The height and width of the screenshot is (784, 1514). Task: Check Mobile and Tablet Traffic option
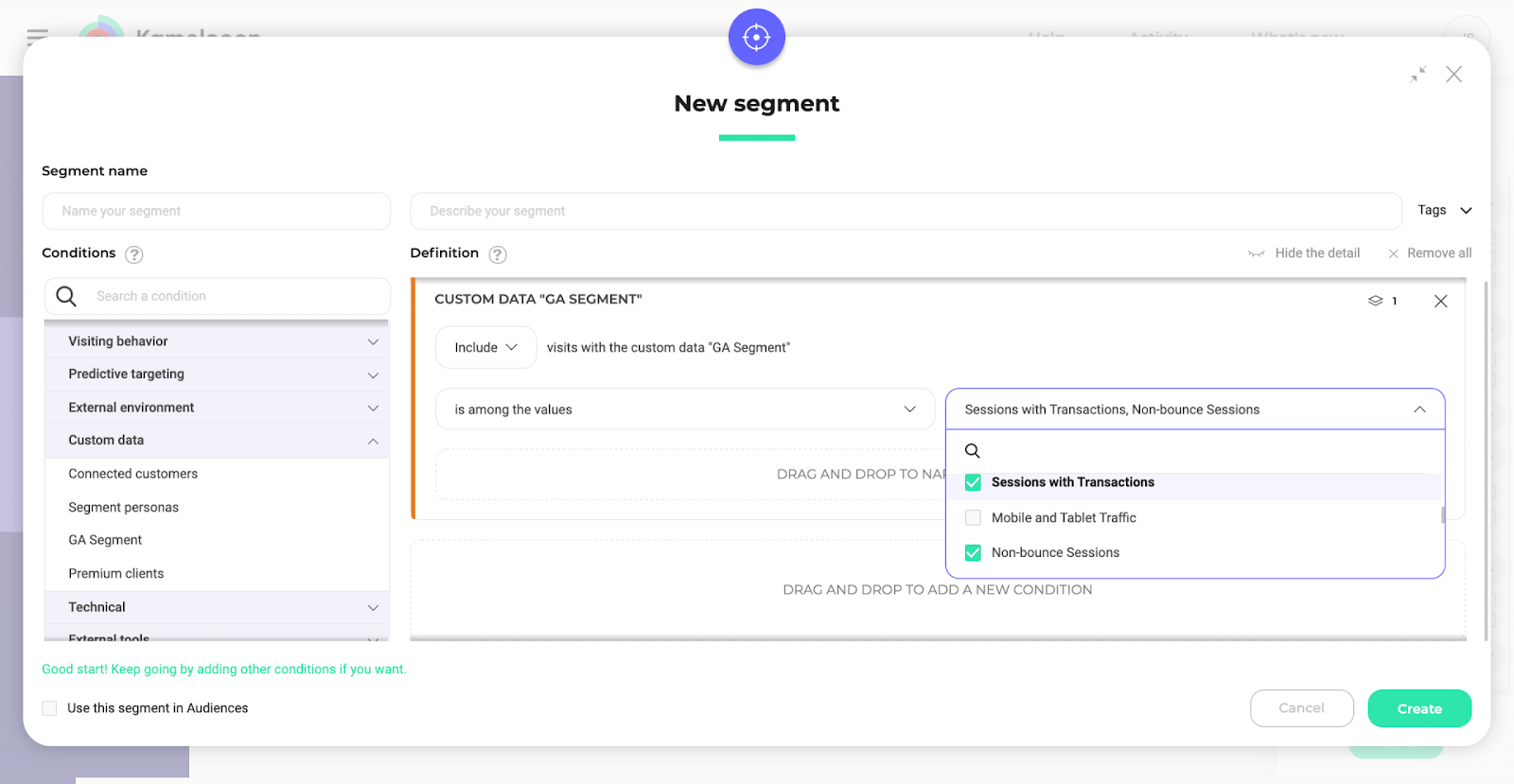coord(973,518)
